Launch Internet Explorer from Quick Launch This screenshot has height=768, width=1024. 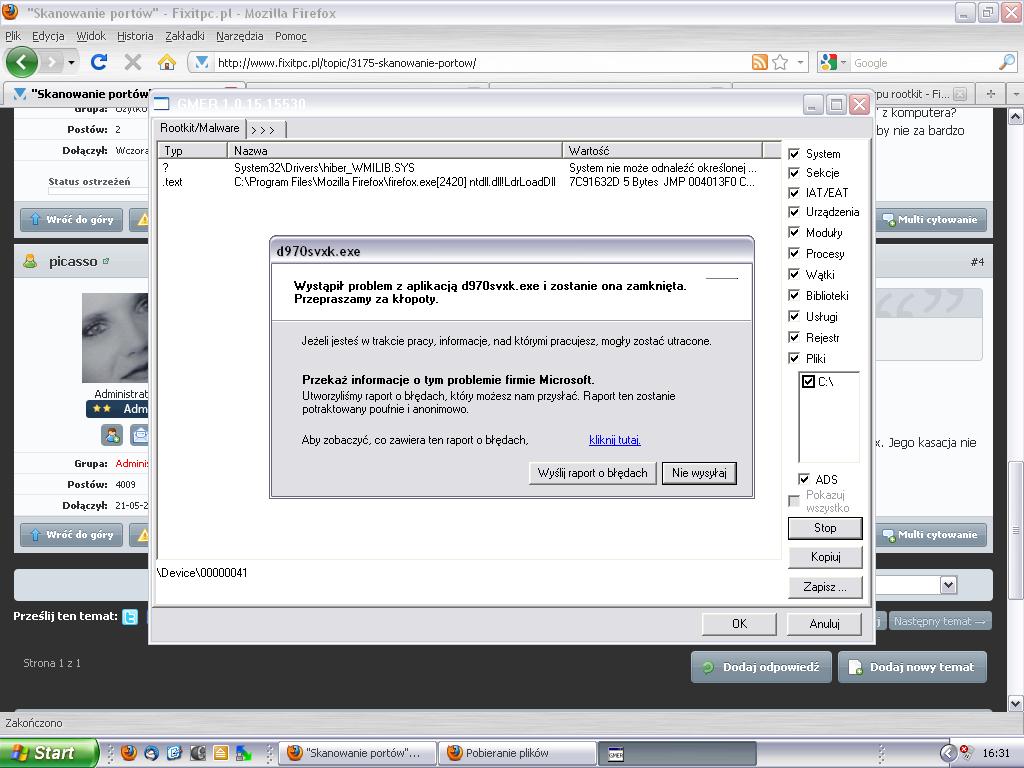click(174, 753)
